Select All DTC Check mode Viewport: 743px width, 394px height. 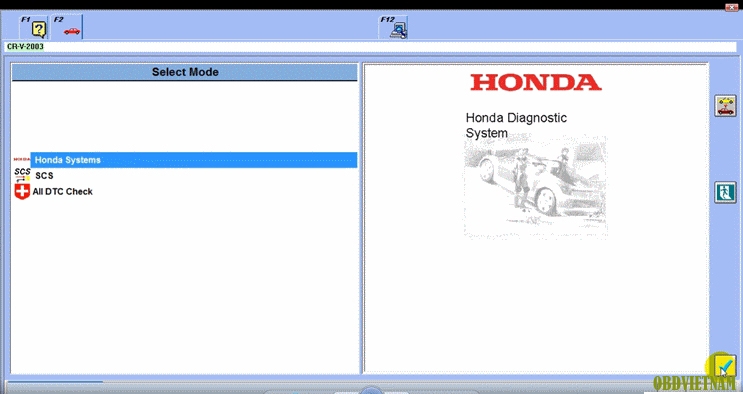pos(63,192)
